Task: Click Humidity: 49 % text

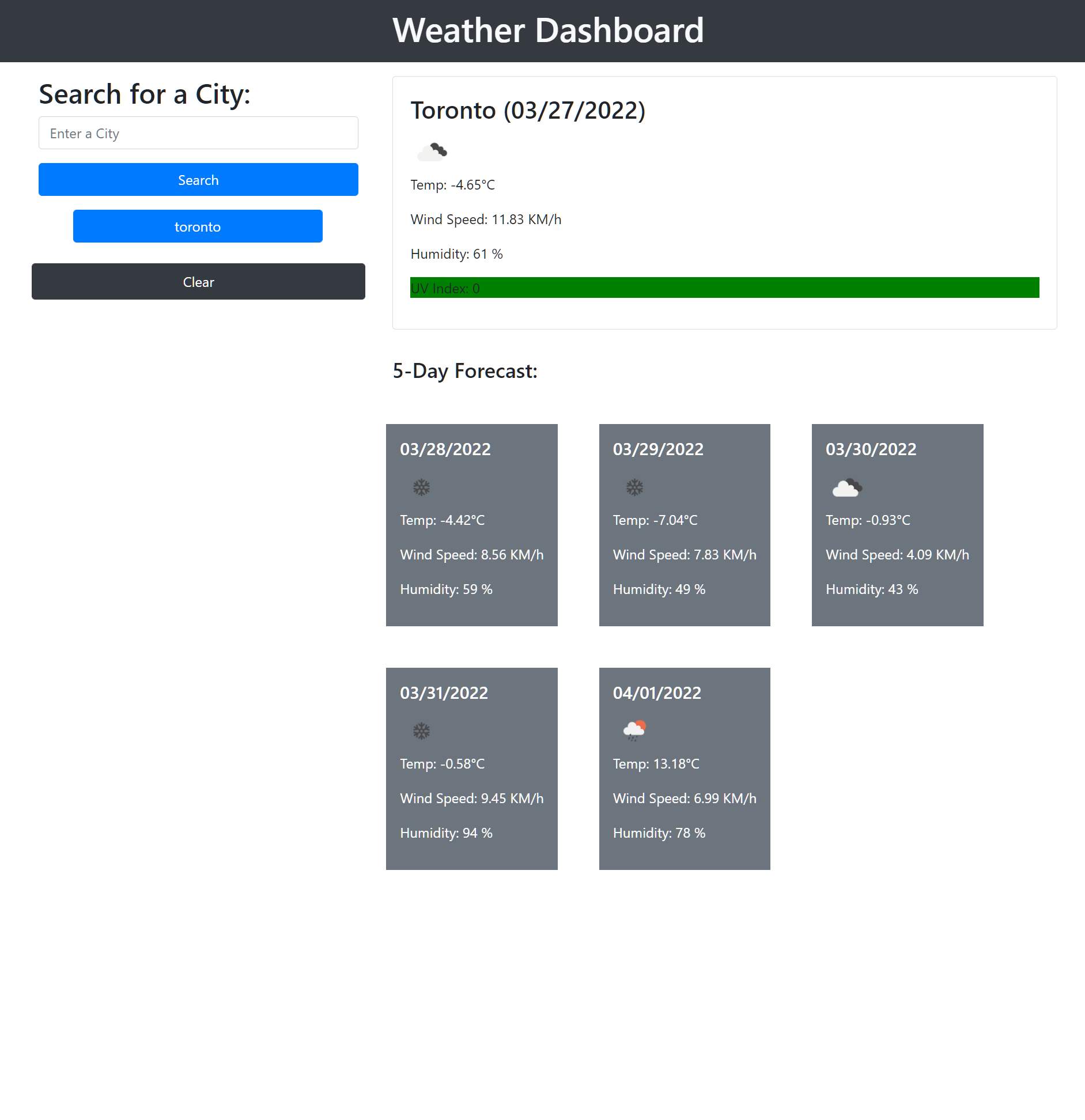Action: (659, 589)
